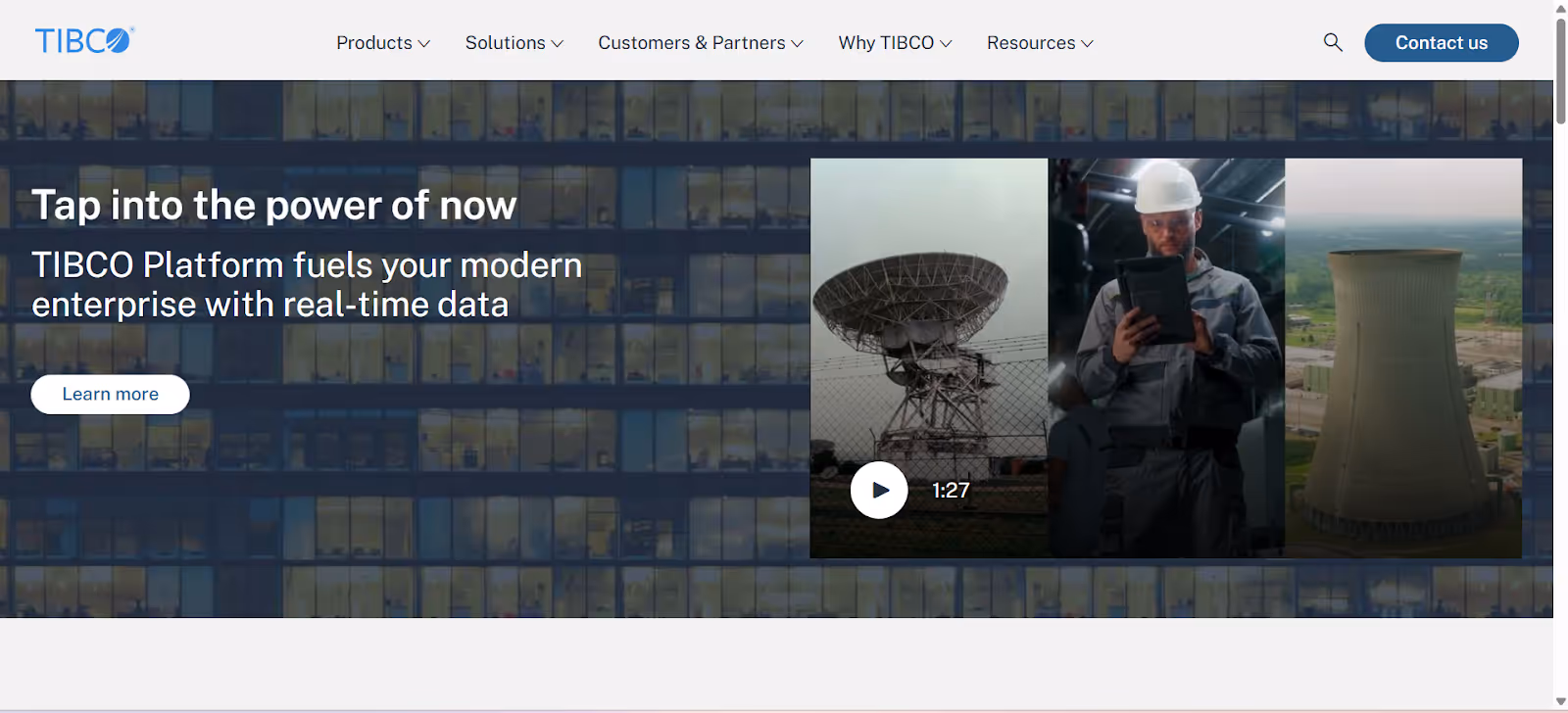
Task: Click the page scrollbar thumb
Action: click(x=1560, y=71)
